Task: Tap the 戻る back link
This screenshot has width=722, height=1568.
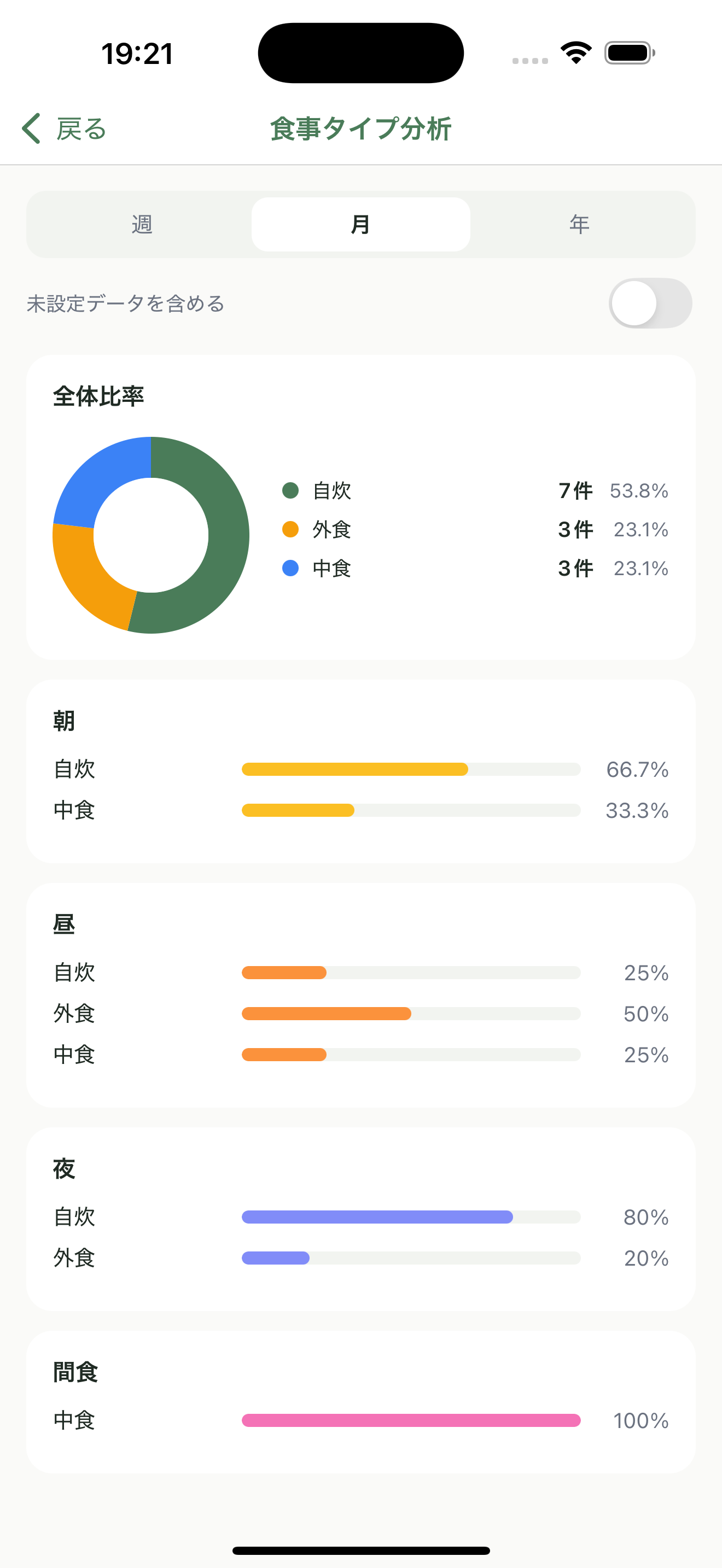Action: (x=81, y=129)
